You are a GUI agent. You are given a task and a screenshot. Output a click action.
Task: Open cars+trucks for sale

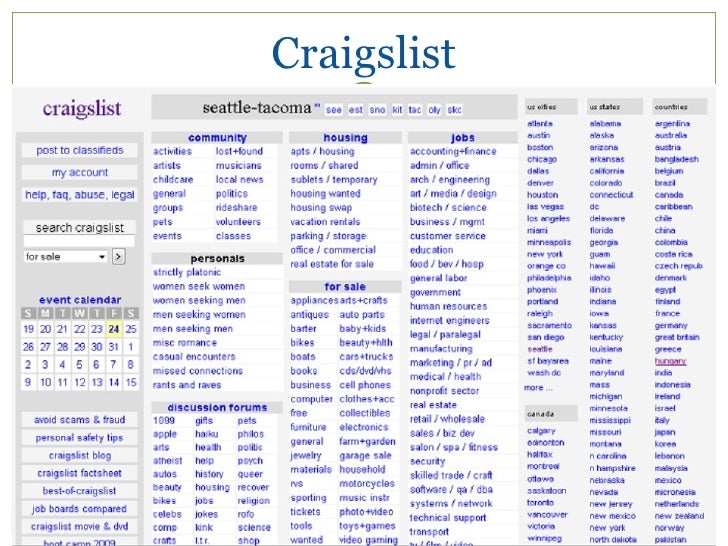pos(366,357)
